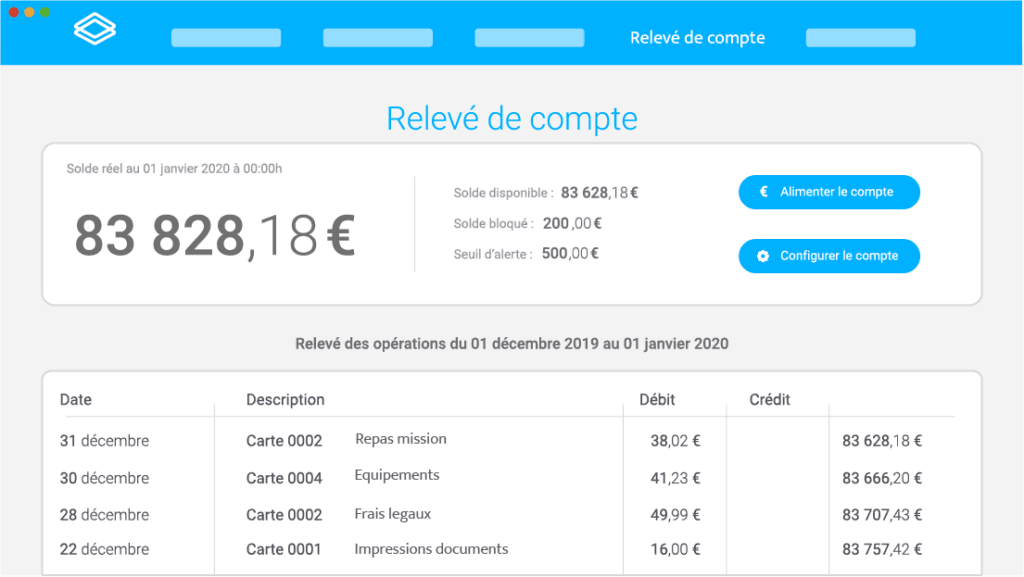Viewport: 1024px width, 577px height.
Task: Click the Alimenter le compte button
Action: [x=829, y=192]
